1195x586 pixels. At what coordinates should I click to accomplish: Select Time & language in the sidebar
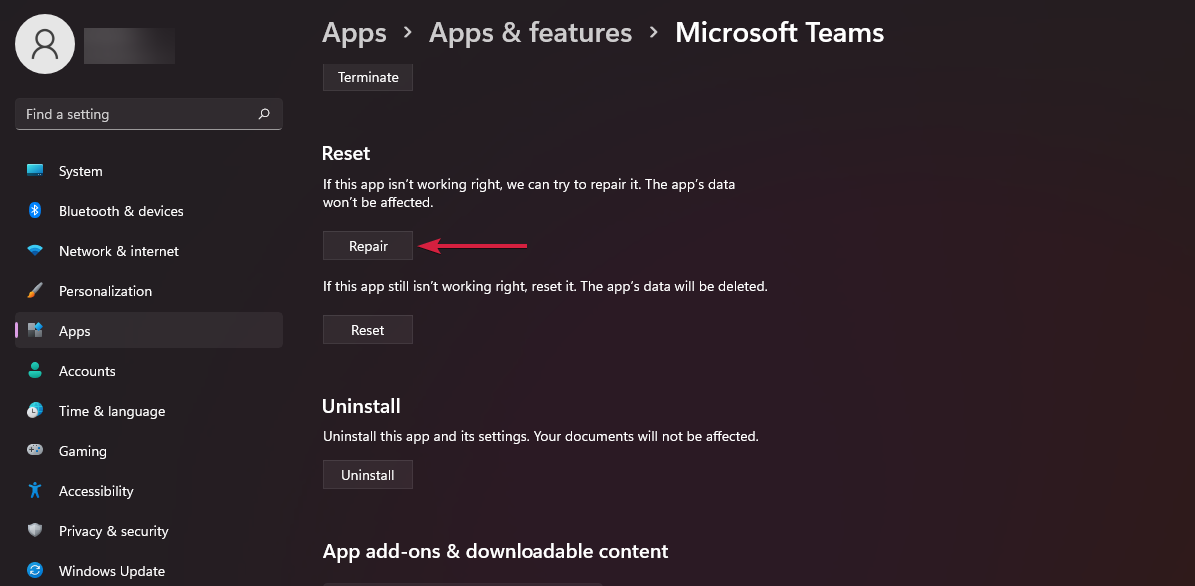point(111,411)
